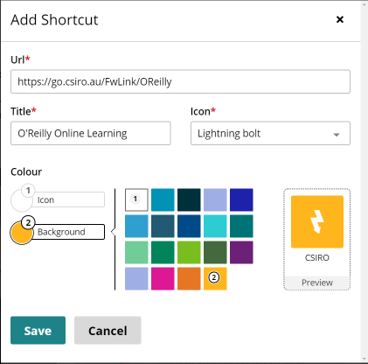This screenshot has height=364, width=368.
Task: Select the orange swatch in the bottom row
Action: [189, 279]
